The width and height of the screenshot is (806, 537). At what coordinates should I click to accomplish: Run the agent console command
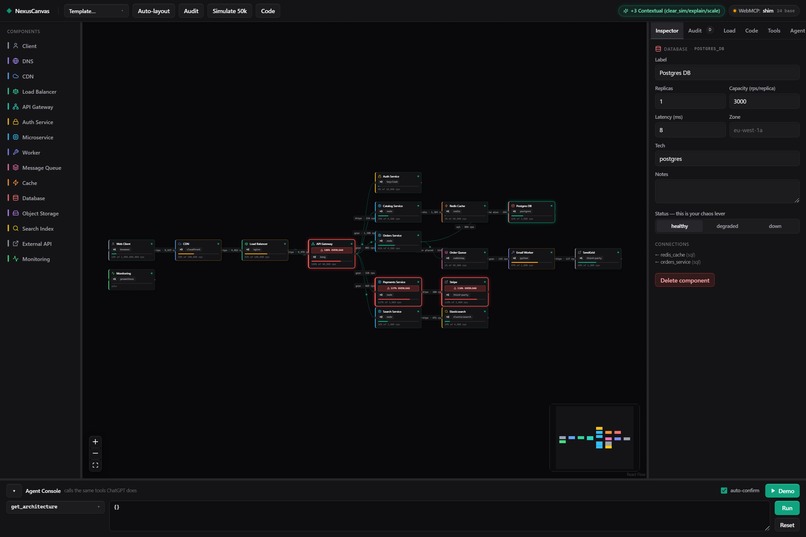786,508
